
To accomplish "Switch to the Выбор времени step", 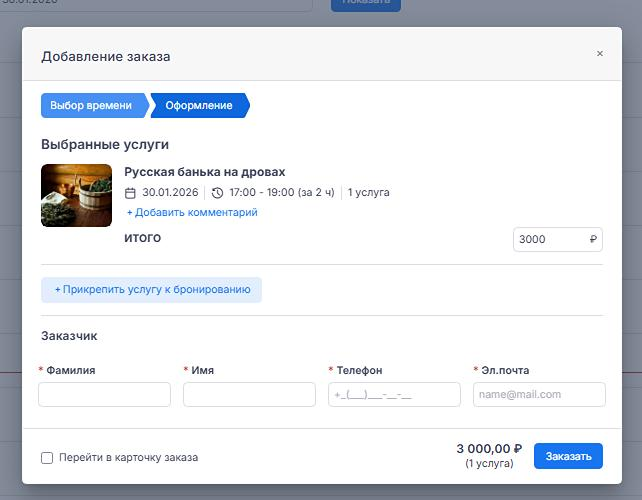I will [x=91, y=105].
